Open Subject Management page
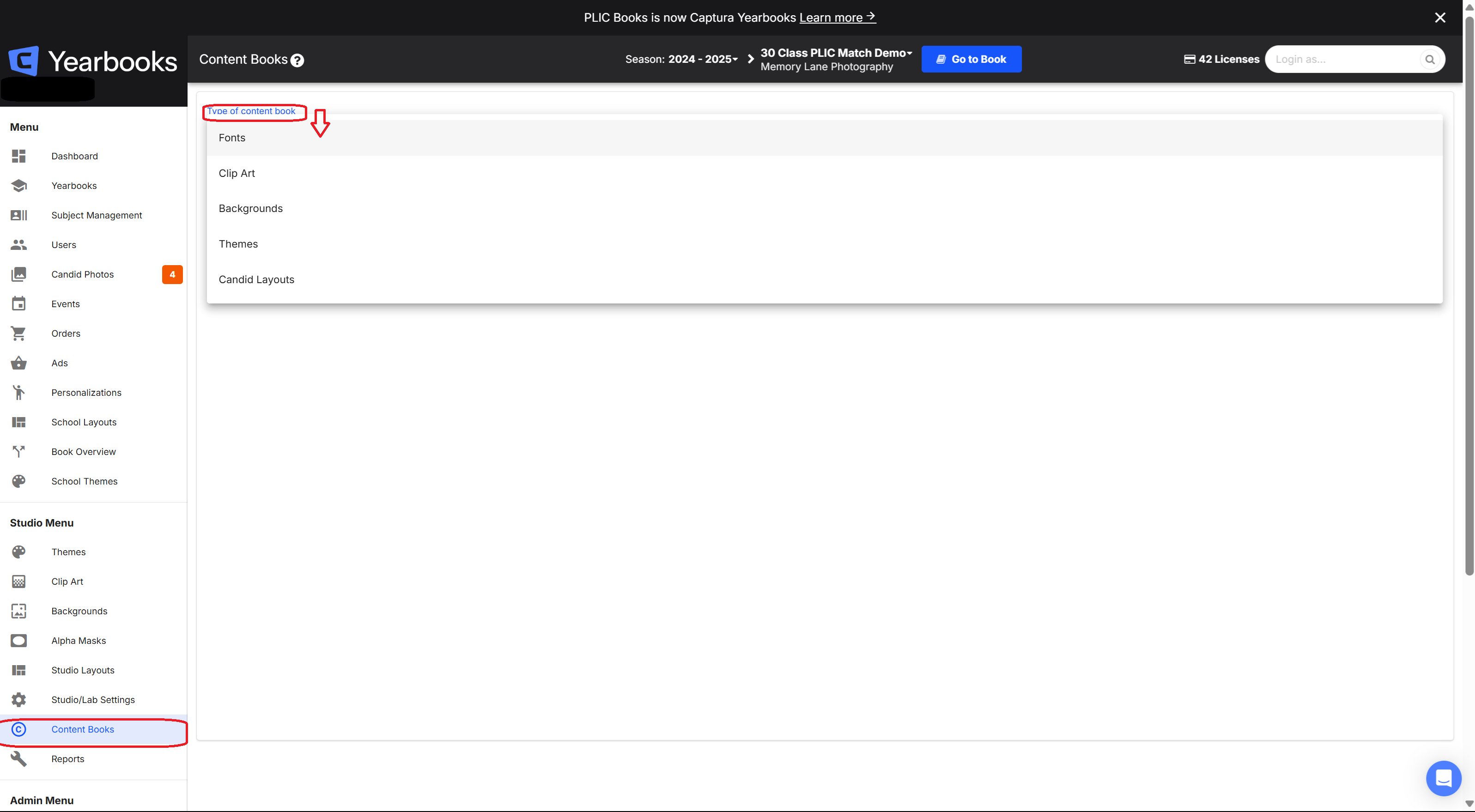This screenshot has height=812, width=1475. 93,215
